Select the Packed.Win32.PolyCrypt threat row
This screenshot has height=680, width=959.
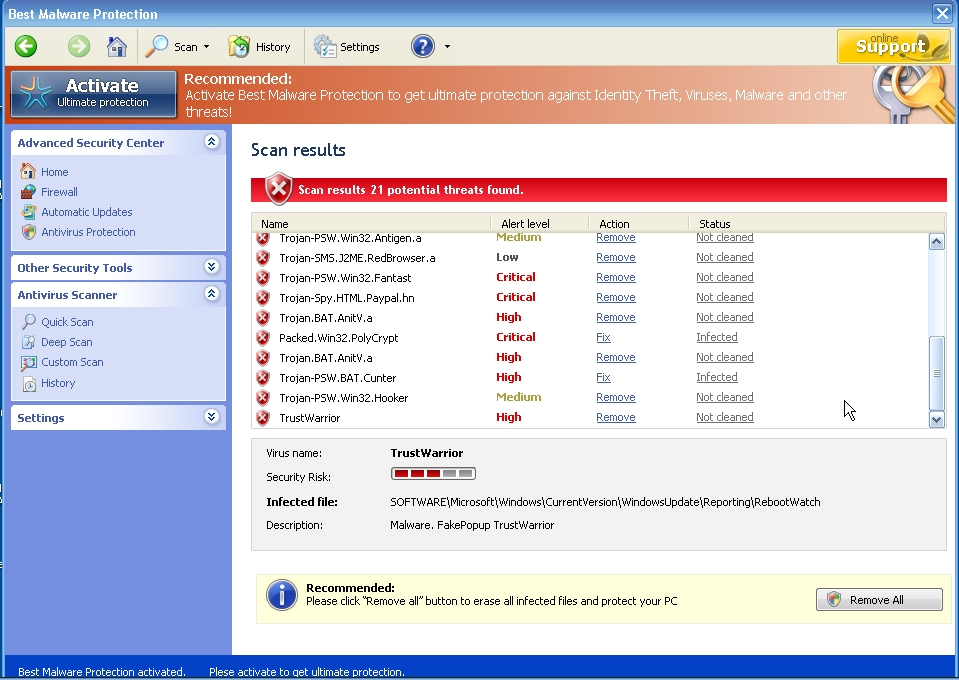coord(590,338)
